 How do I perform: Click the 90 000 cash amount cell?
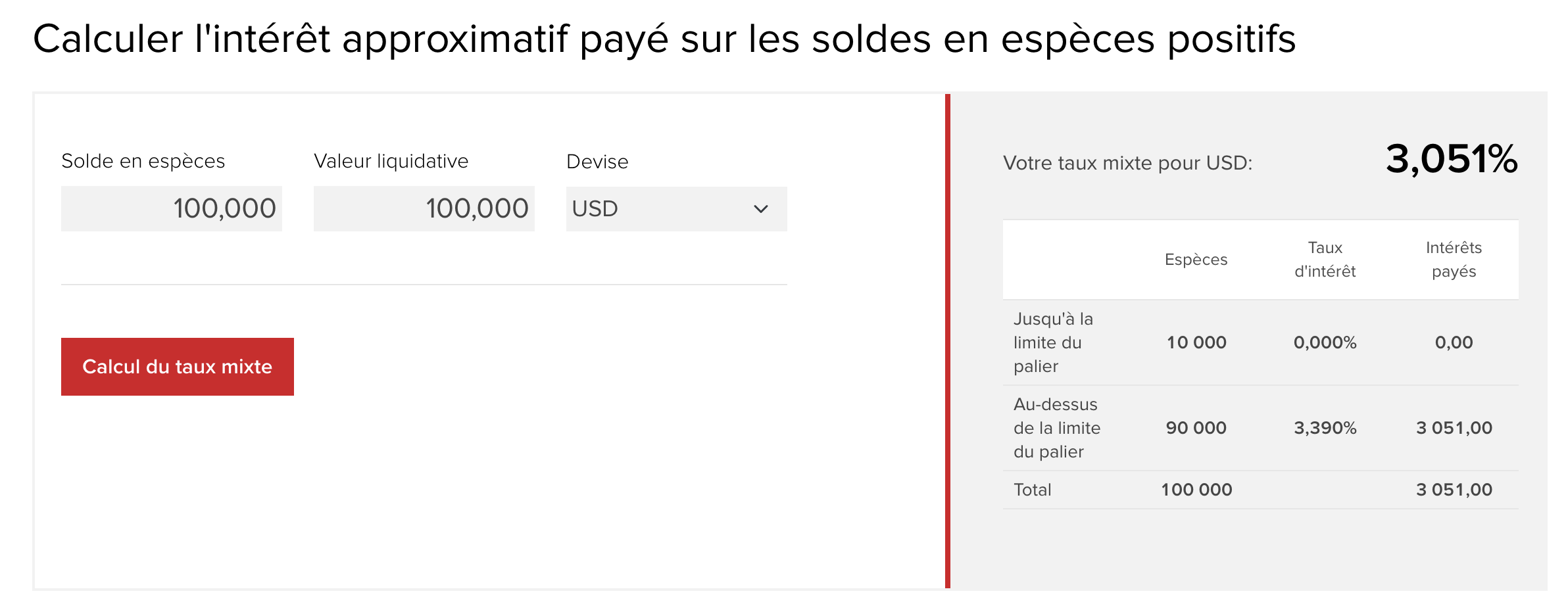1196,428
